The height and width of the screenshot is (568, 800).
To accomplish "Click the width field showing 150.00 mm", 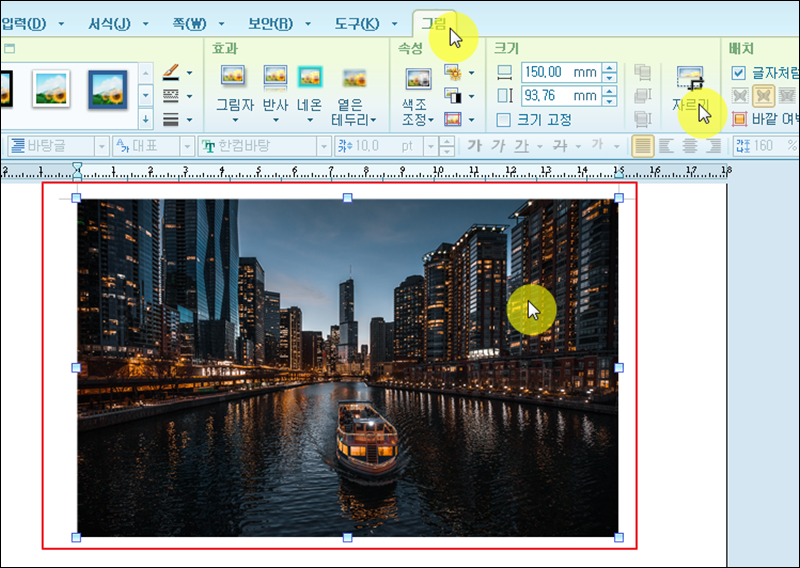I will [561, 72].
